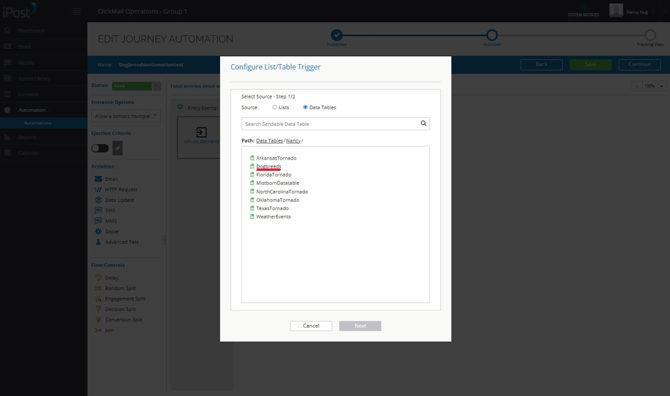670x396 pixels.
Task: Select the HTTP Request activity icon
Action: coord(98,189)
